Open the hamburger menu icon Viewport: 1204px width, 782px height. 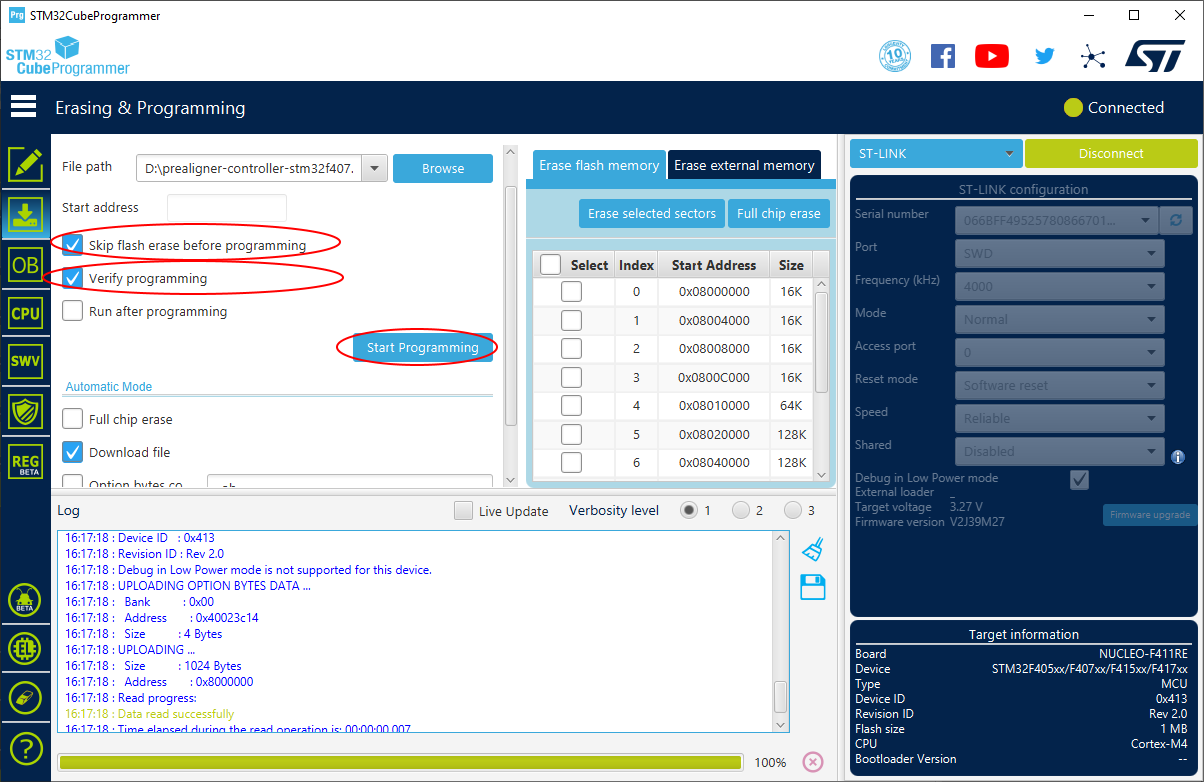(x=23, y=107)
